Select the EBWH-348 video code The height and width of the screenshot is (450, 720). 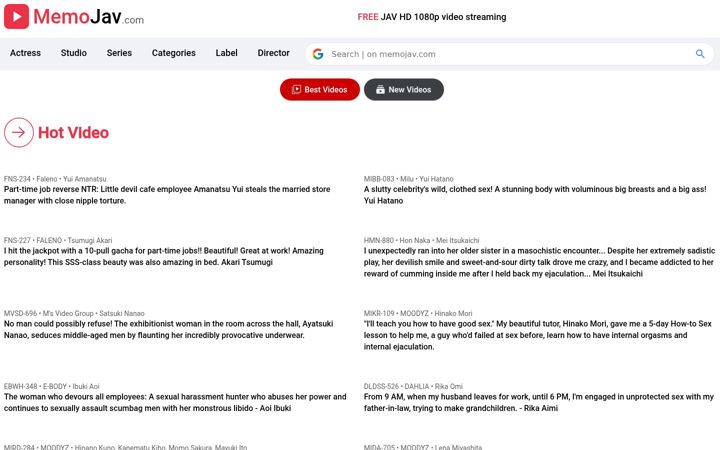coord(20,387)
